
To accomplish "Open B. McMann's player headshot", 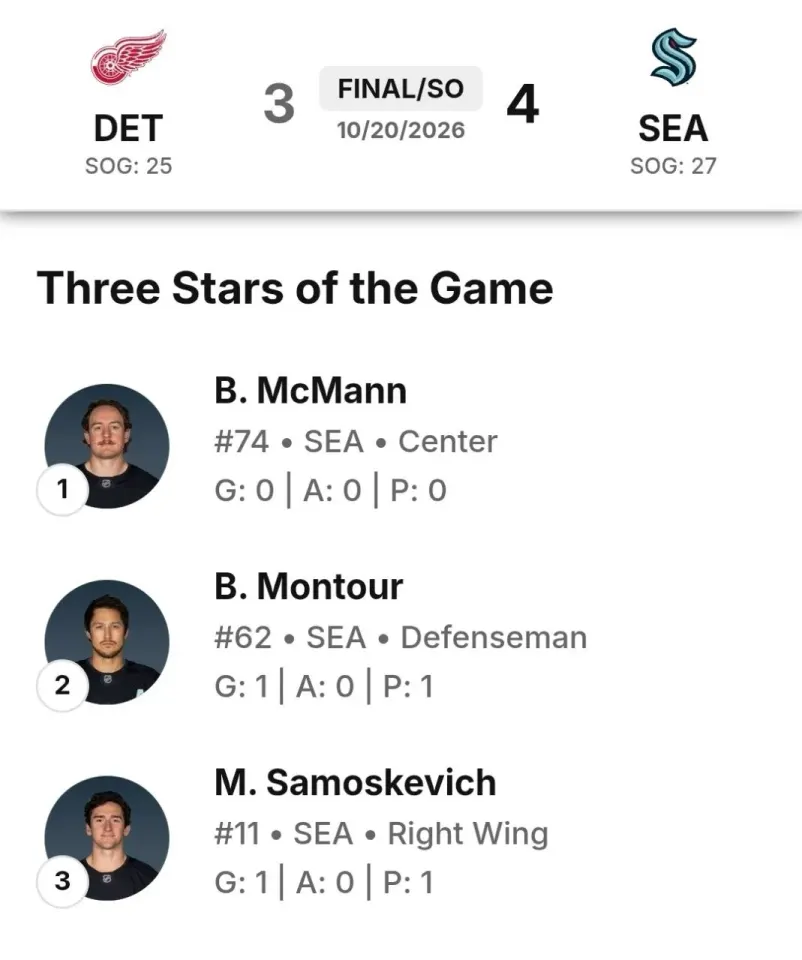I will coord(107,446).
